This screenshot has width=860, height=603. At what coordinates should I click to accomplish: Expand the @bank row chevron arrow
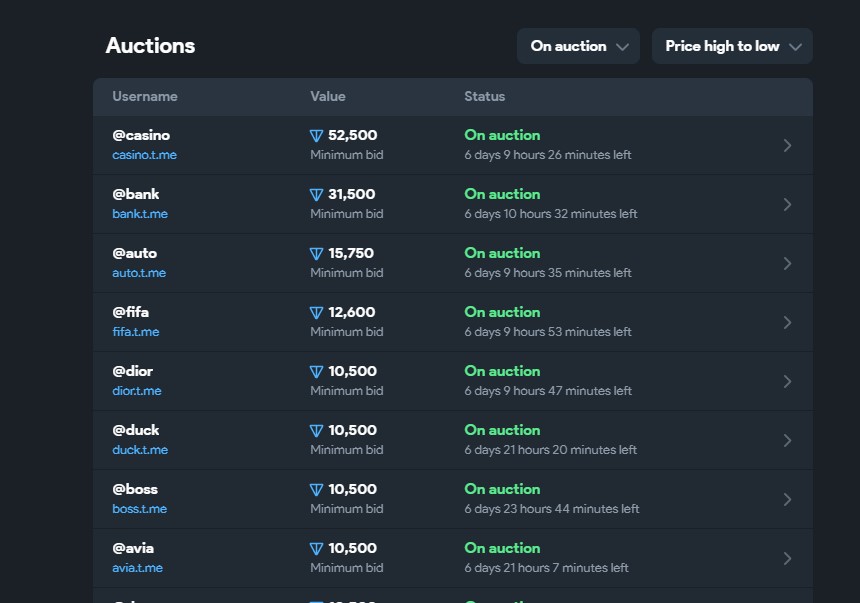787,204
